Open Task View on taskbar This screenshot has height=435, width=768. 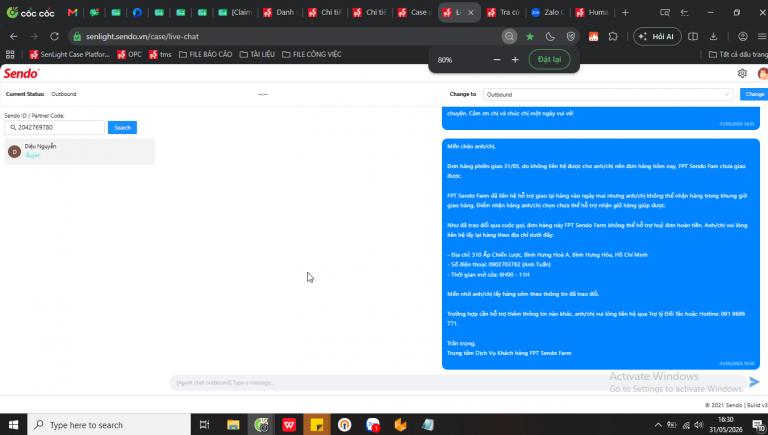click(204, 425)
